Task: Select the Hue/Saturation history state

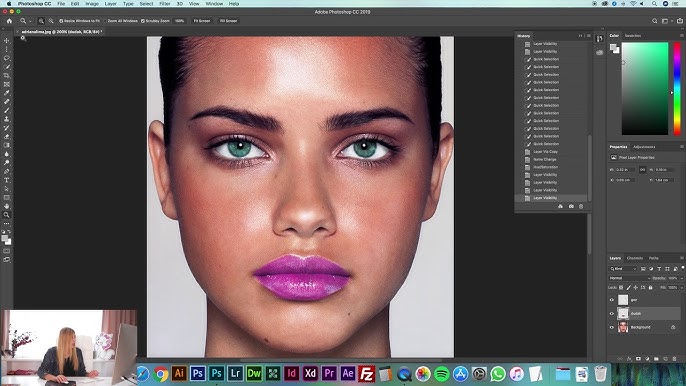Action: 545,167
